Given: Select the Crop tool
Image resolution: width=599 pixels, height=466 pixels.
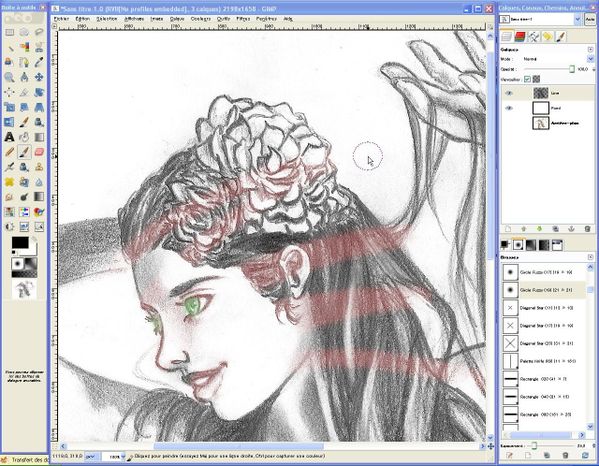Looking at the screenshot, I should [24, 92].
